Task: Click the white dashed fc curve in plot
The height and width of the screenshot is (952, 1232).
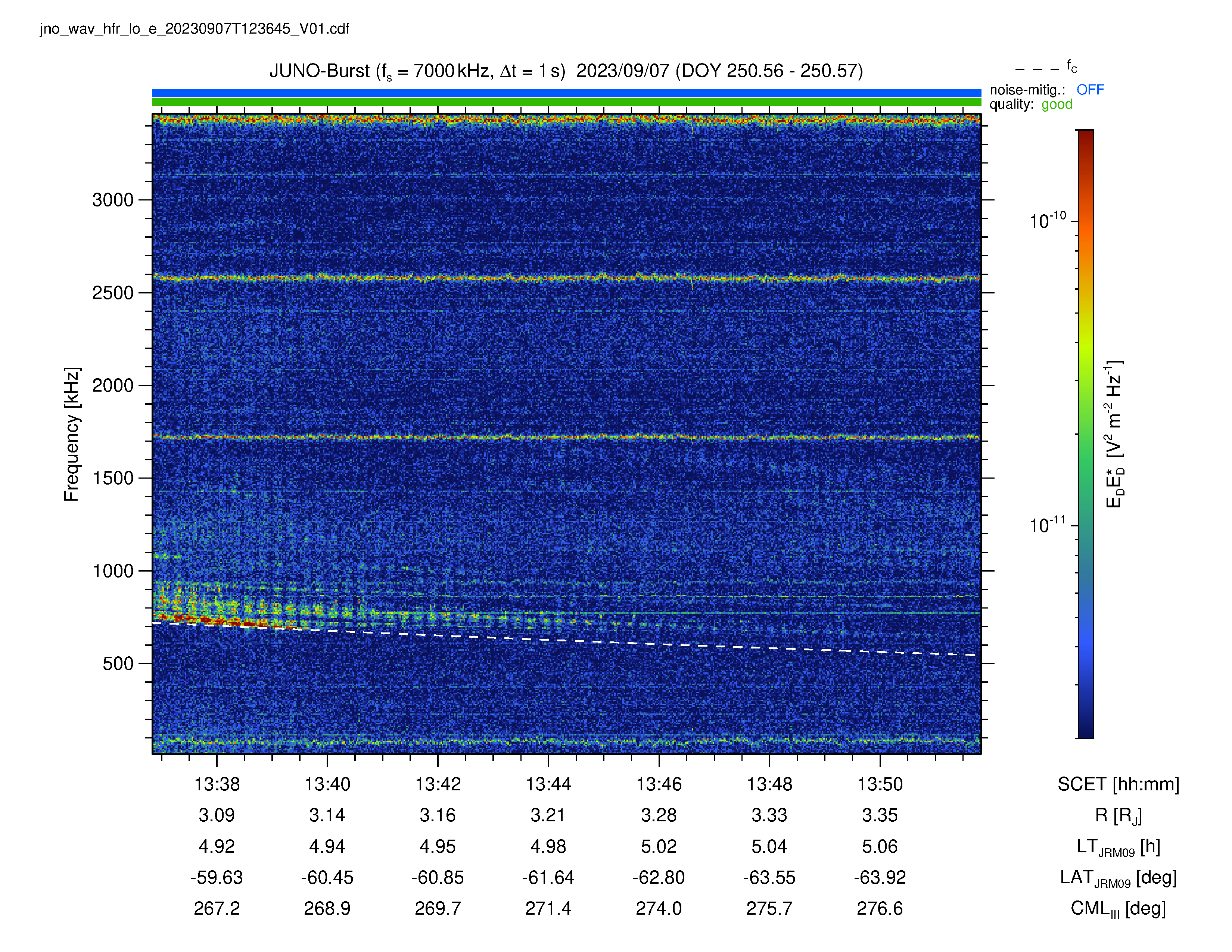Action: (564, 641)
